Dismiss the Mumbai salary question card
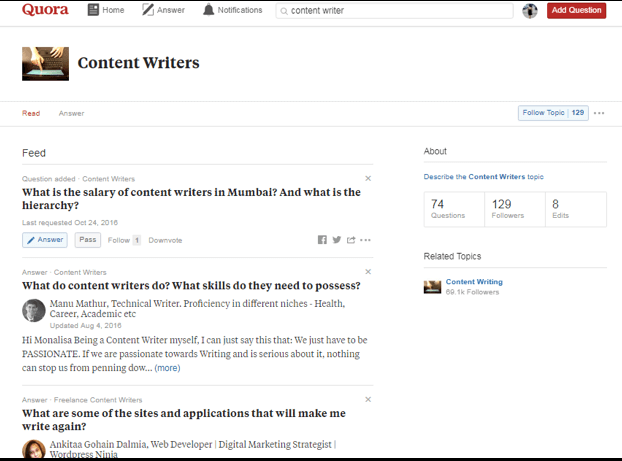Viewport: 622px width, 461px height. 368,178
